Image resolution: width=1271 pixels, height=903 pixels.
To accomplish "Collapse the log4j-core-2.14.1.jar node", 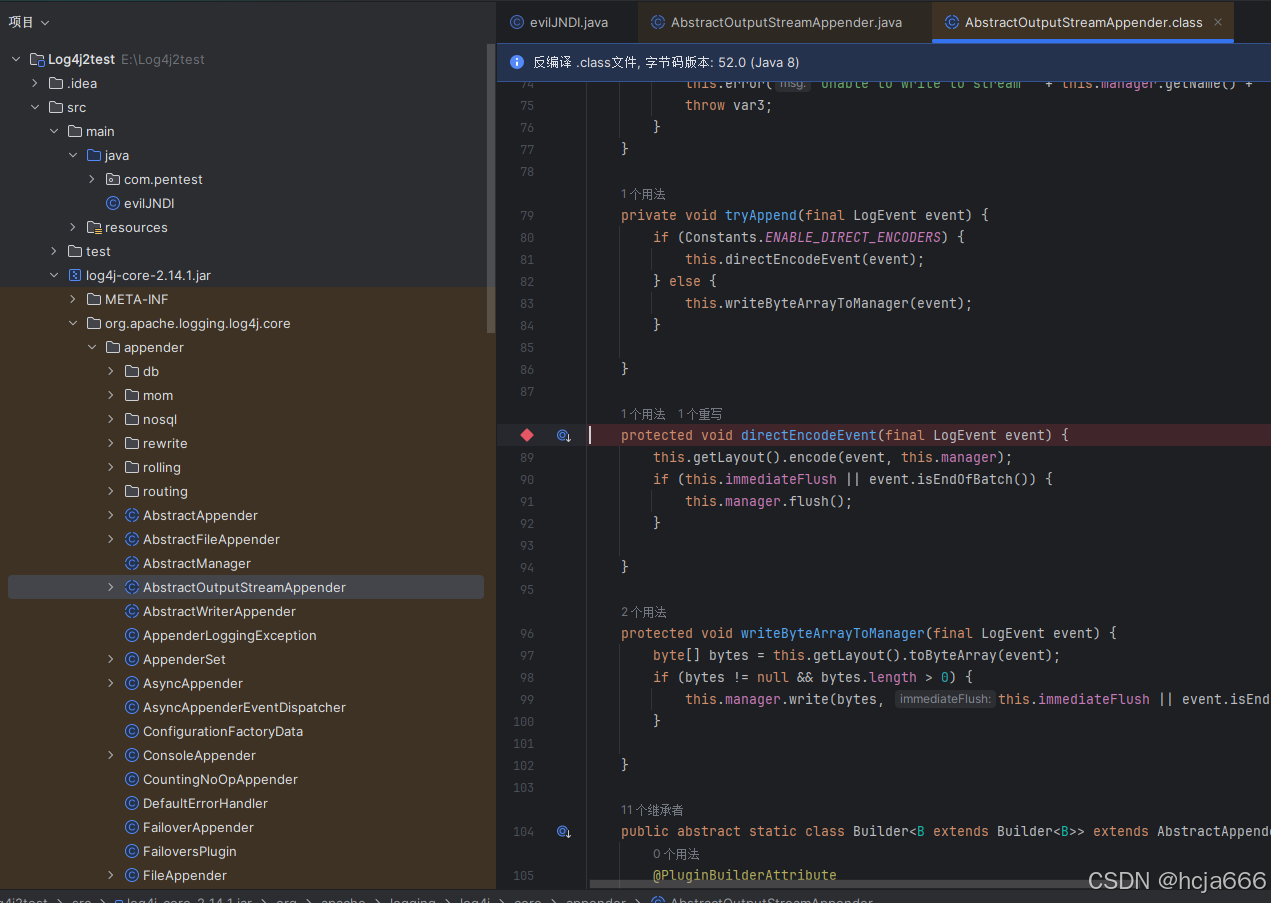I will pos(54,275).
